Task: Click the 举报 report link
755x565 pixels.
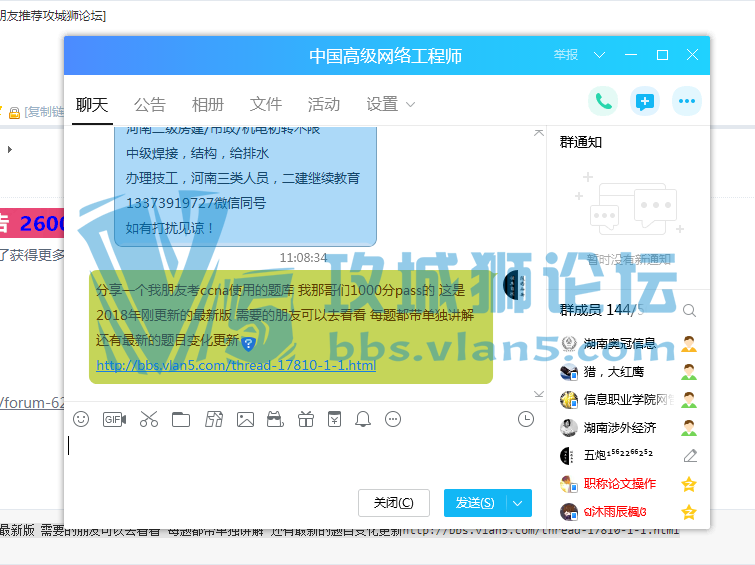Action: (566, 55)
